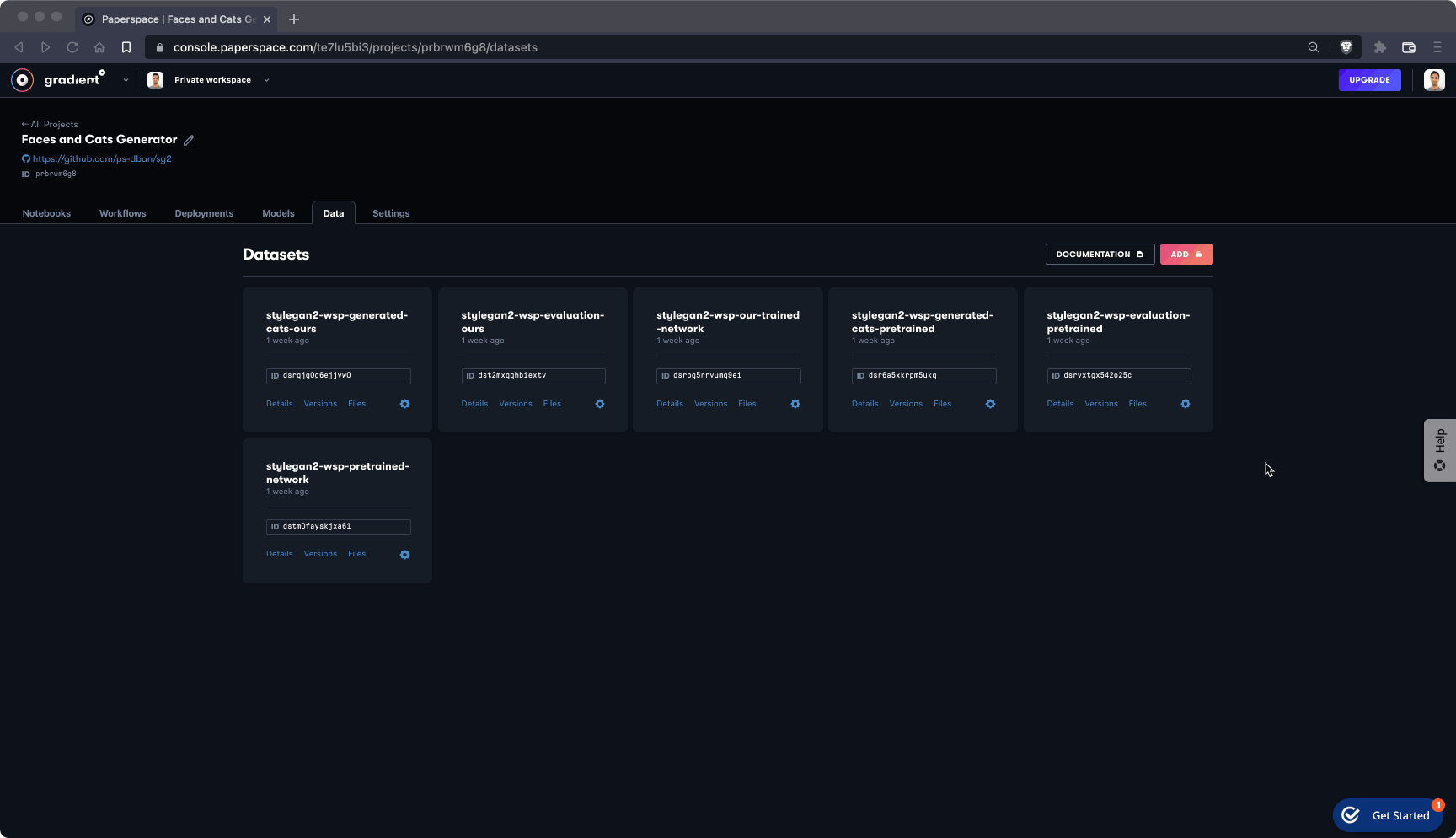Image resolution: width=1456 pixels, height=838 pixels.
Task: Click the browser forward arrow
Action: point(45,47)
